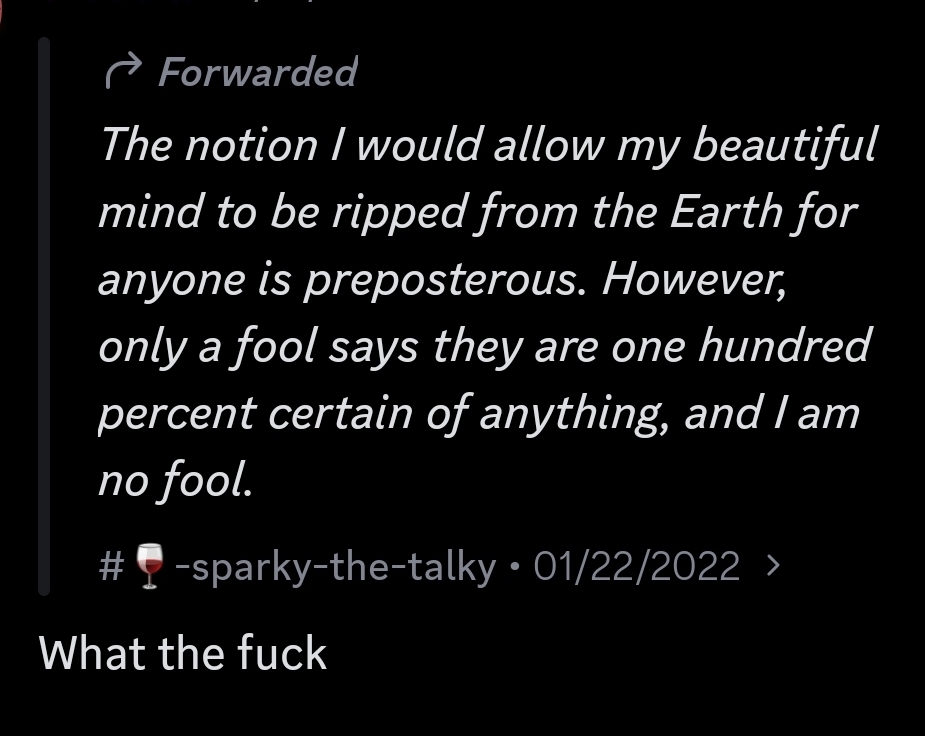This screenshot has height=736, width=925.
Task: Click the word "beautiful" in the message
Action: tap(783, 146)
